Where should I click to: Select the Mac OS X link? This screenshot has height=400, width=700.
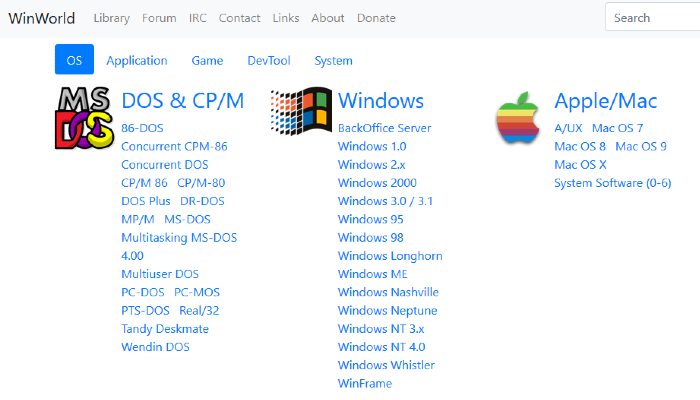[580, 164]
